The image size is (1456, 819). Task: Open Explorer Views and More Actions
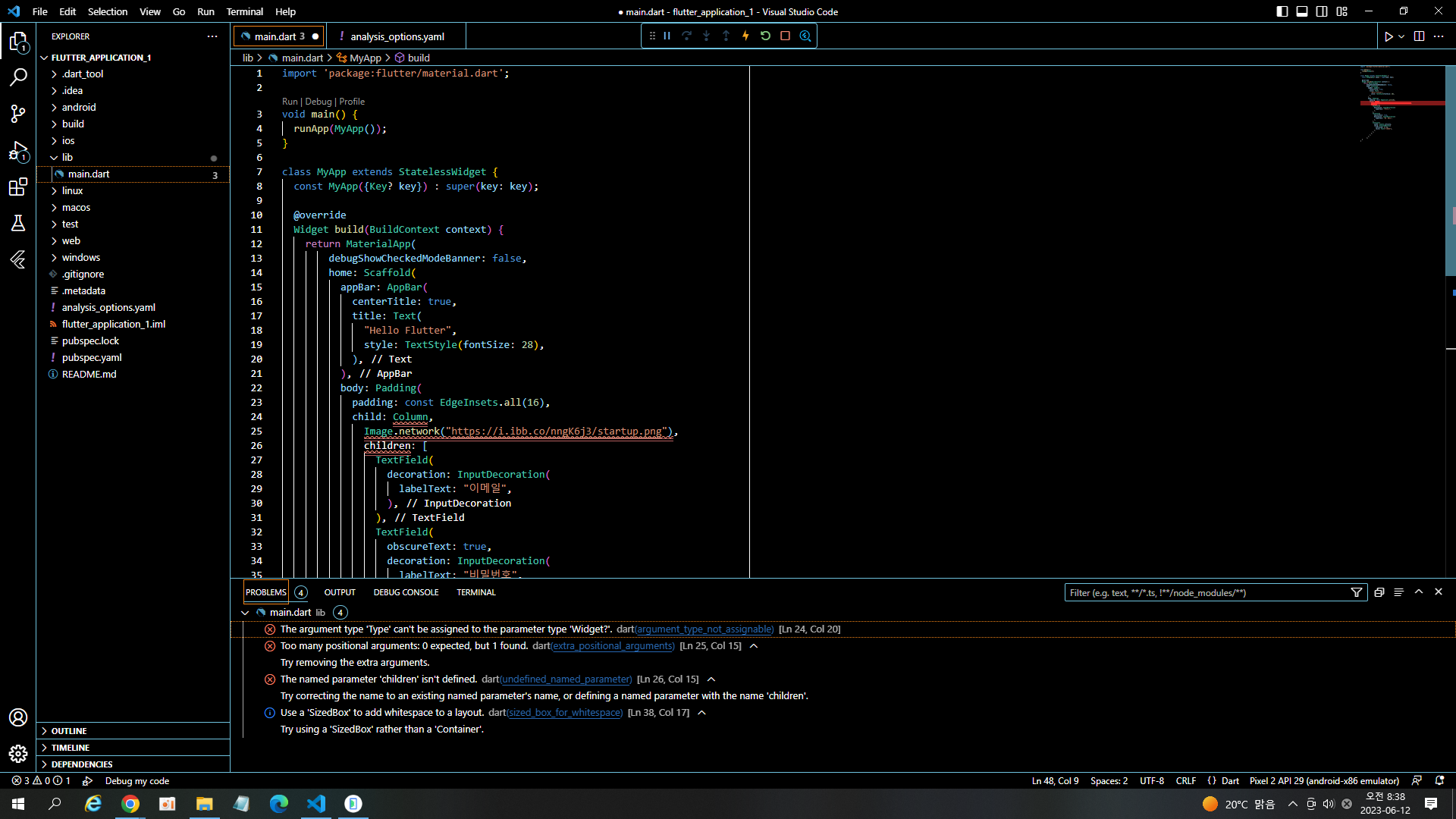tap(212, 36)
